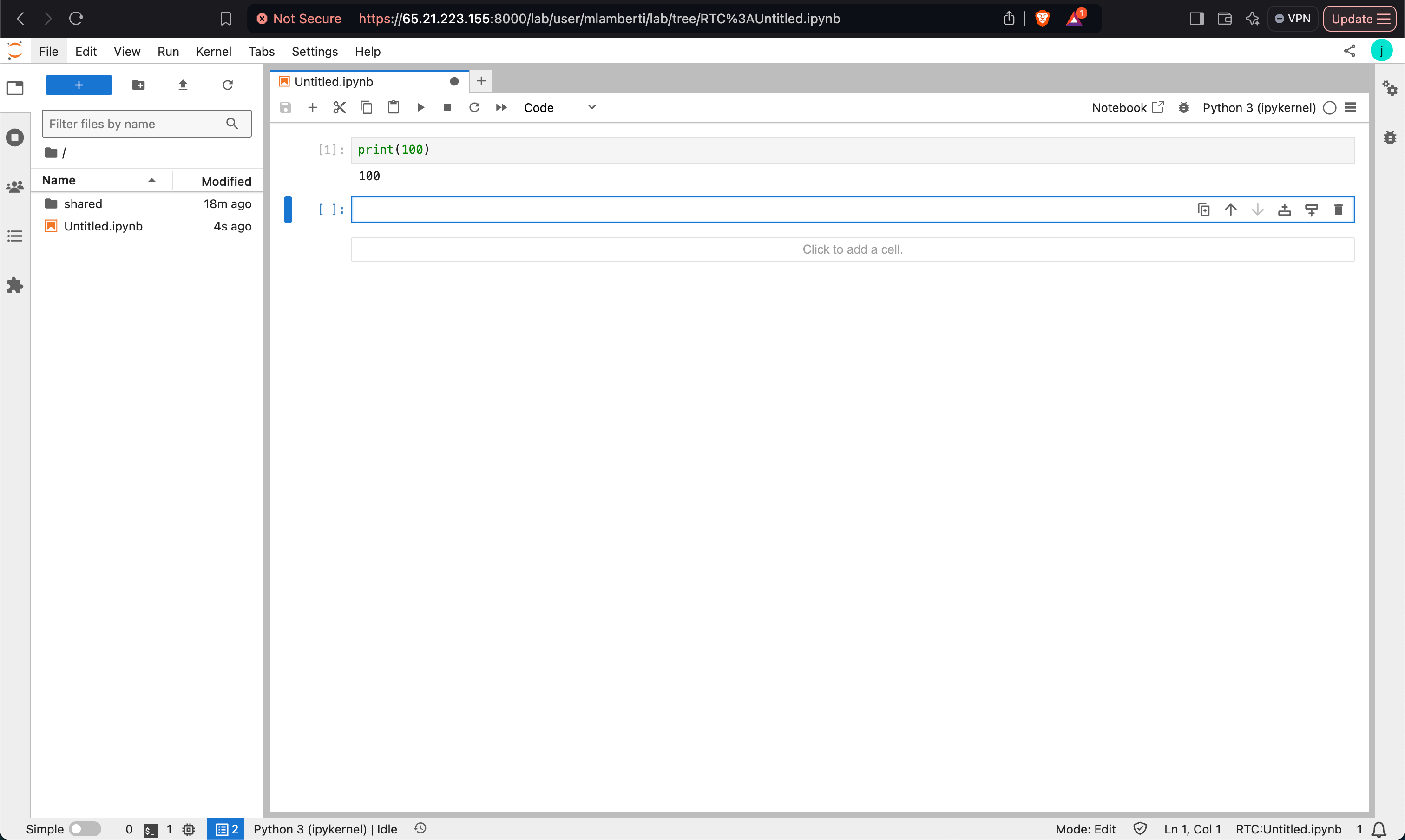Open the cell type dropdown showing Code
The image size is (1405, 840).
(x=560, y=107)
